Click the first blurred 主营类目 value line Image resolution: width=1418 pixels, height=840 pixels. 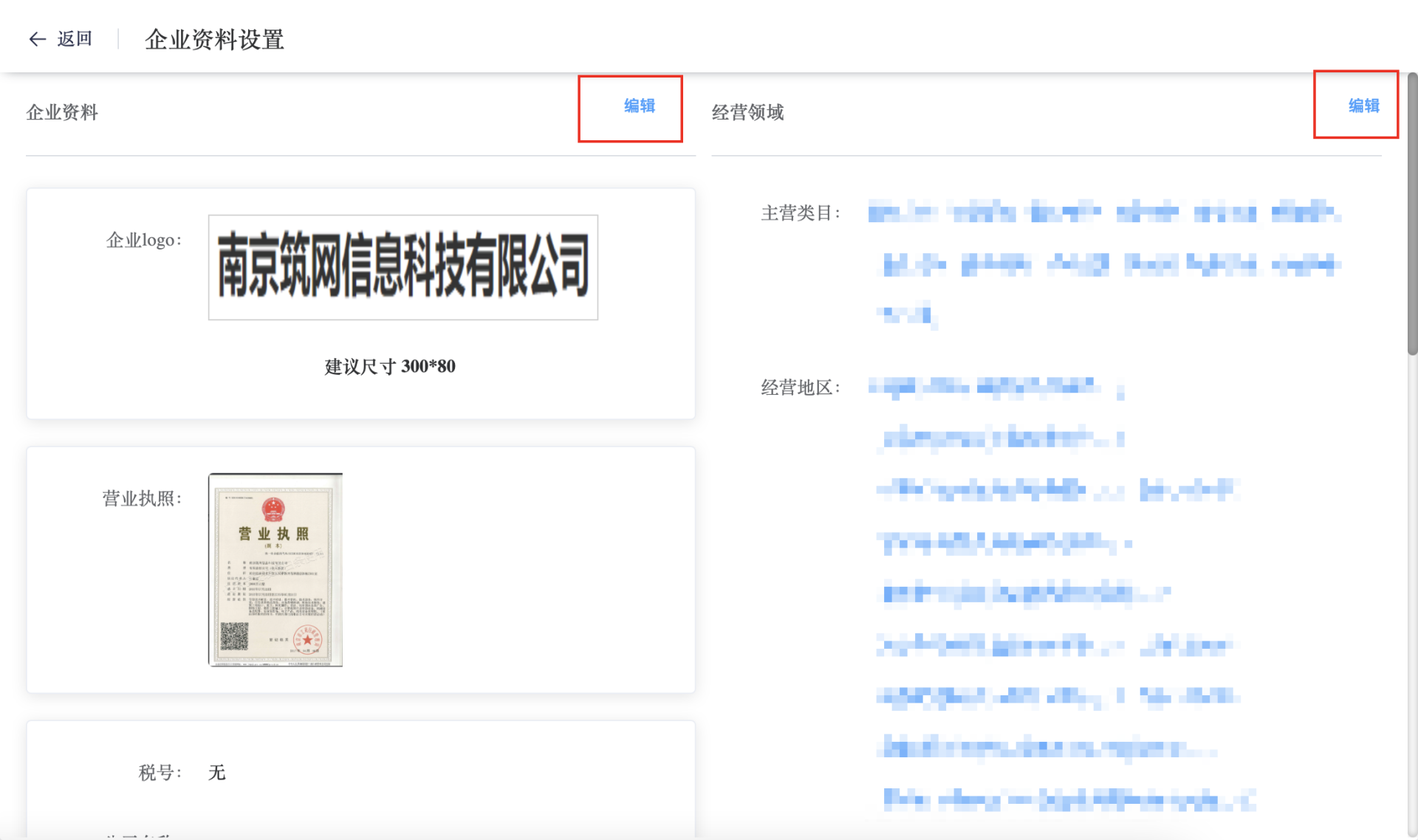(1103, 213)
